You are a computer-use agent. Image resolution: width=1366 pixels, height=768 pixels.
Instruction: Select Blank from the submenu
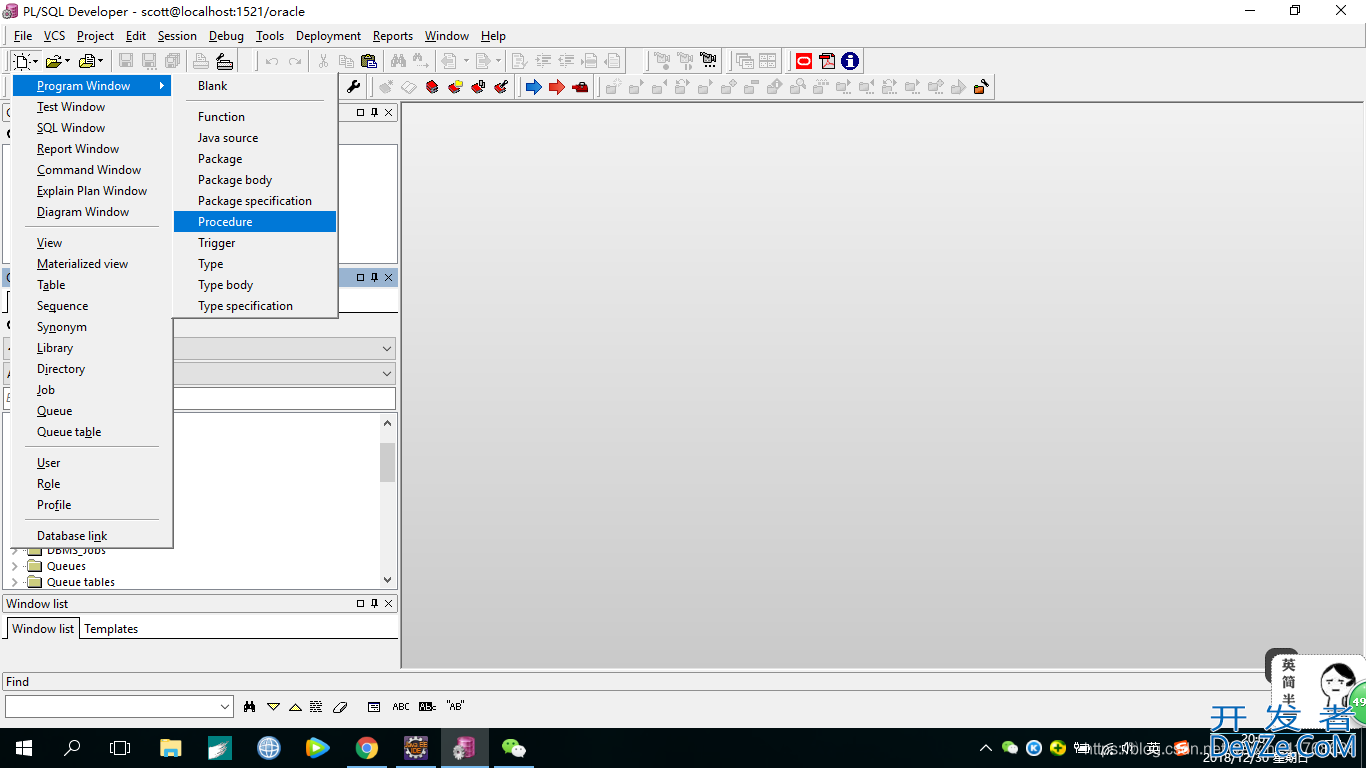coord(255,86)
